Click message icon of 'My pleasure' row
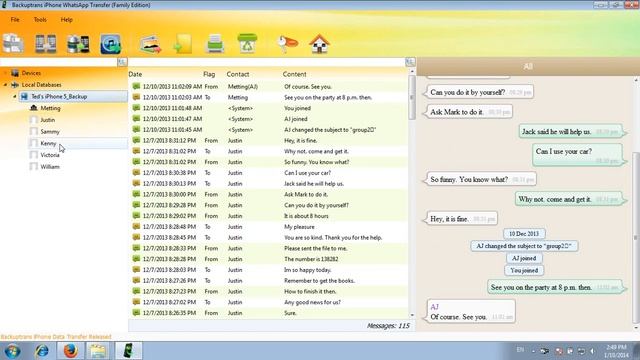Viewport: 640px width, 360px height. click(x=136, y=227)
